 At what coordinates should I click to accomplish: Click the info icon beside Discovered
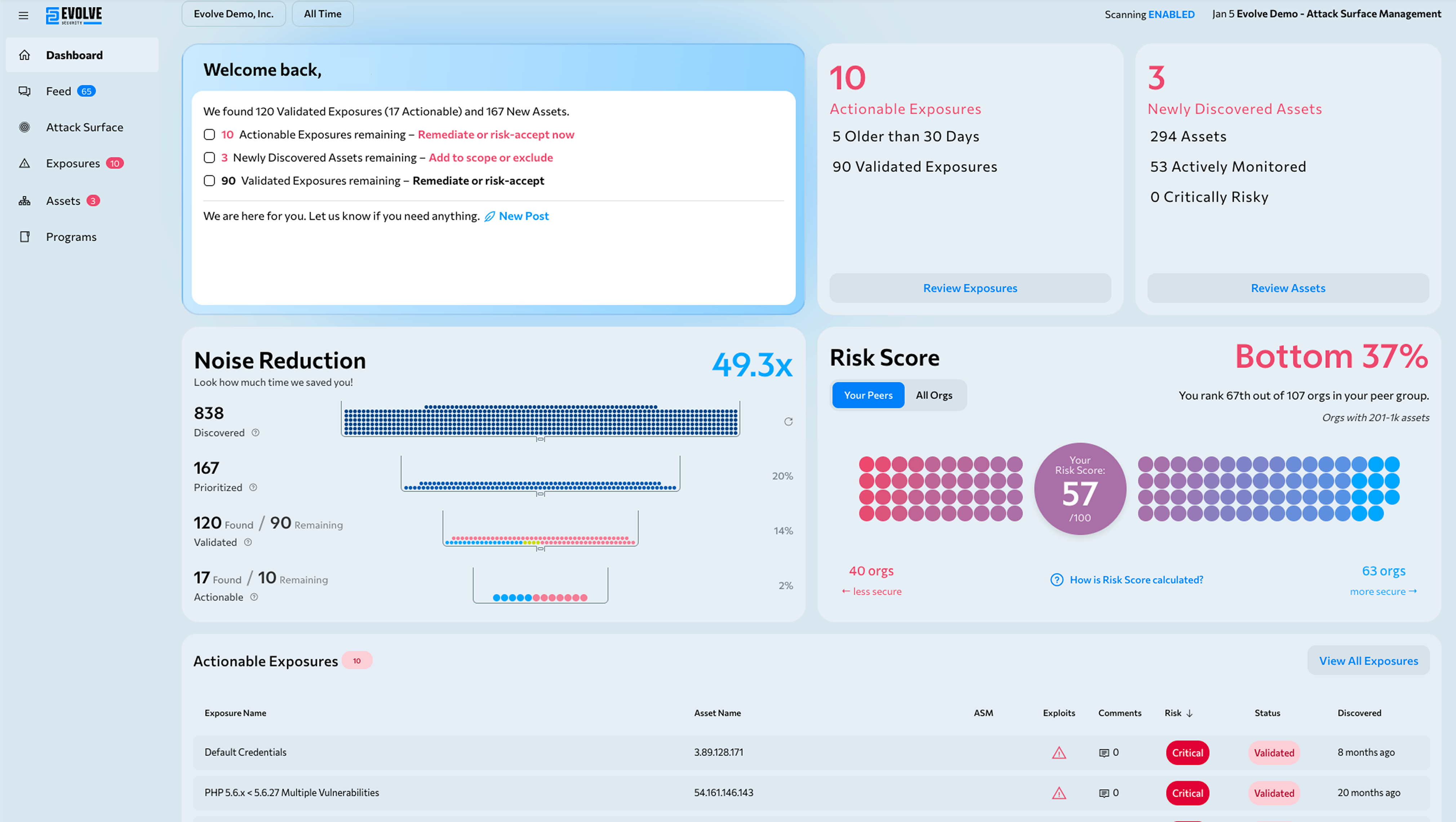pos(256,433)
